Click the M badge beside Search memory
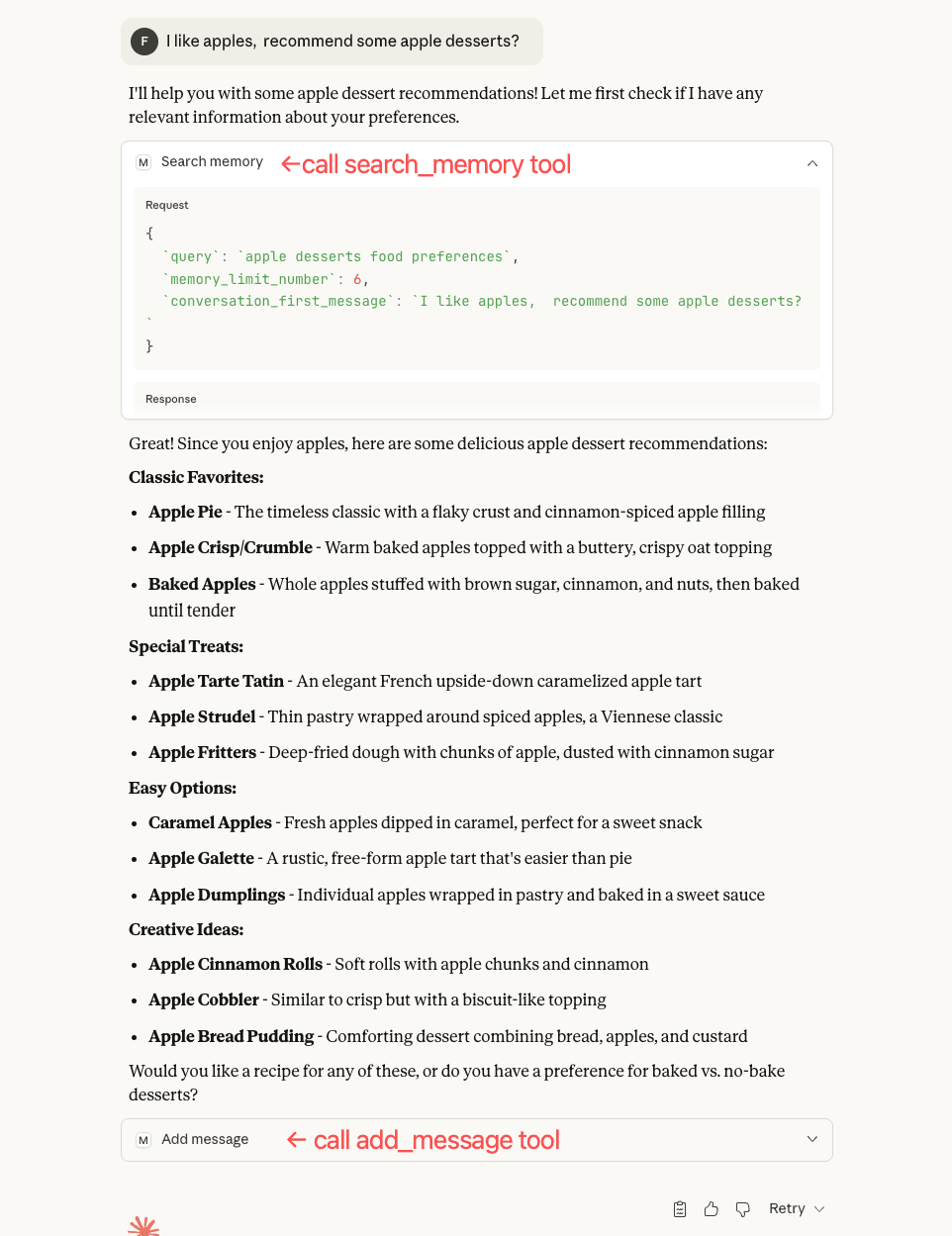Viewport: 952px width, 1236px height. [x=143, y=161]
